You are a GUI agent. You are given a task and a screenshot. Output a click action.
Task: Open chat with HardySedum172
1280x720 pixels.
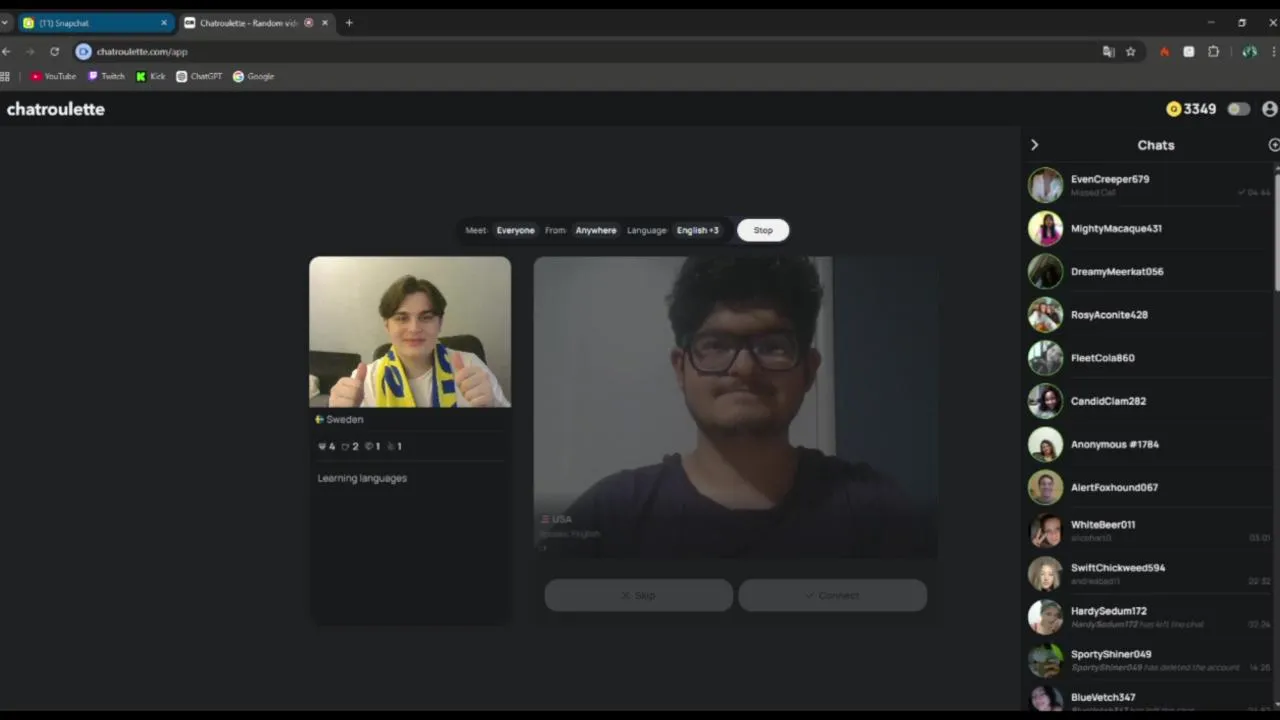point(1150,617)
